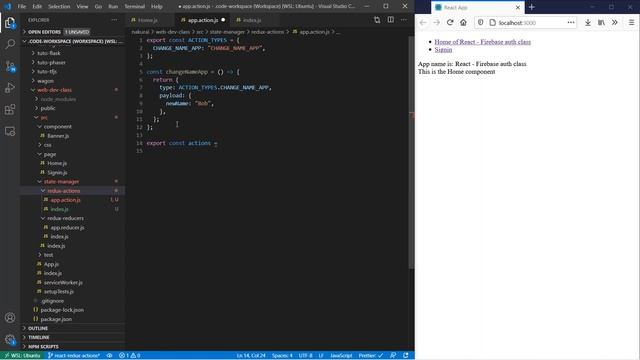Viewport: 640px width, 360px height.
Task: Open a new tab in Firefox
Action: coord(531,7)
